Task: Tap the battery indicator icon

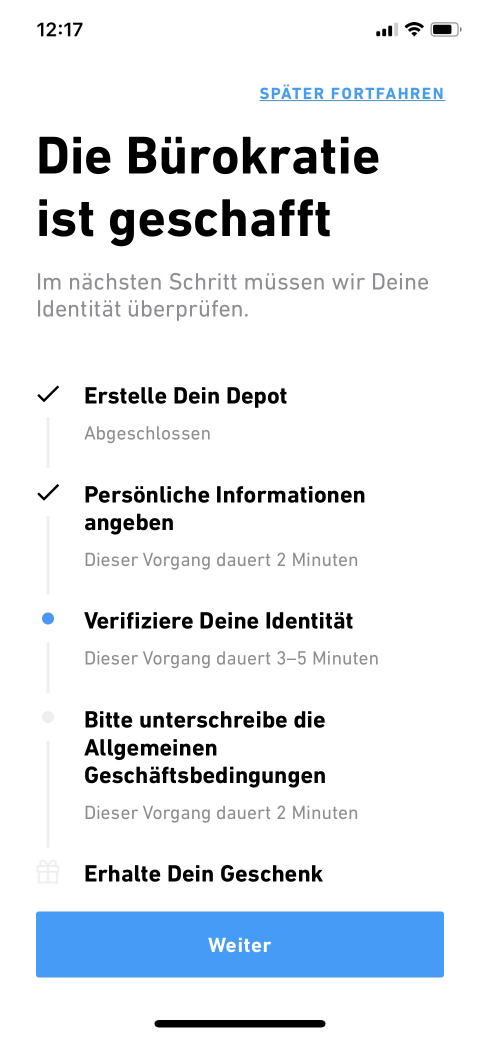Action: click(x=445, y=29)
